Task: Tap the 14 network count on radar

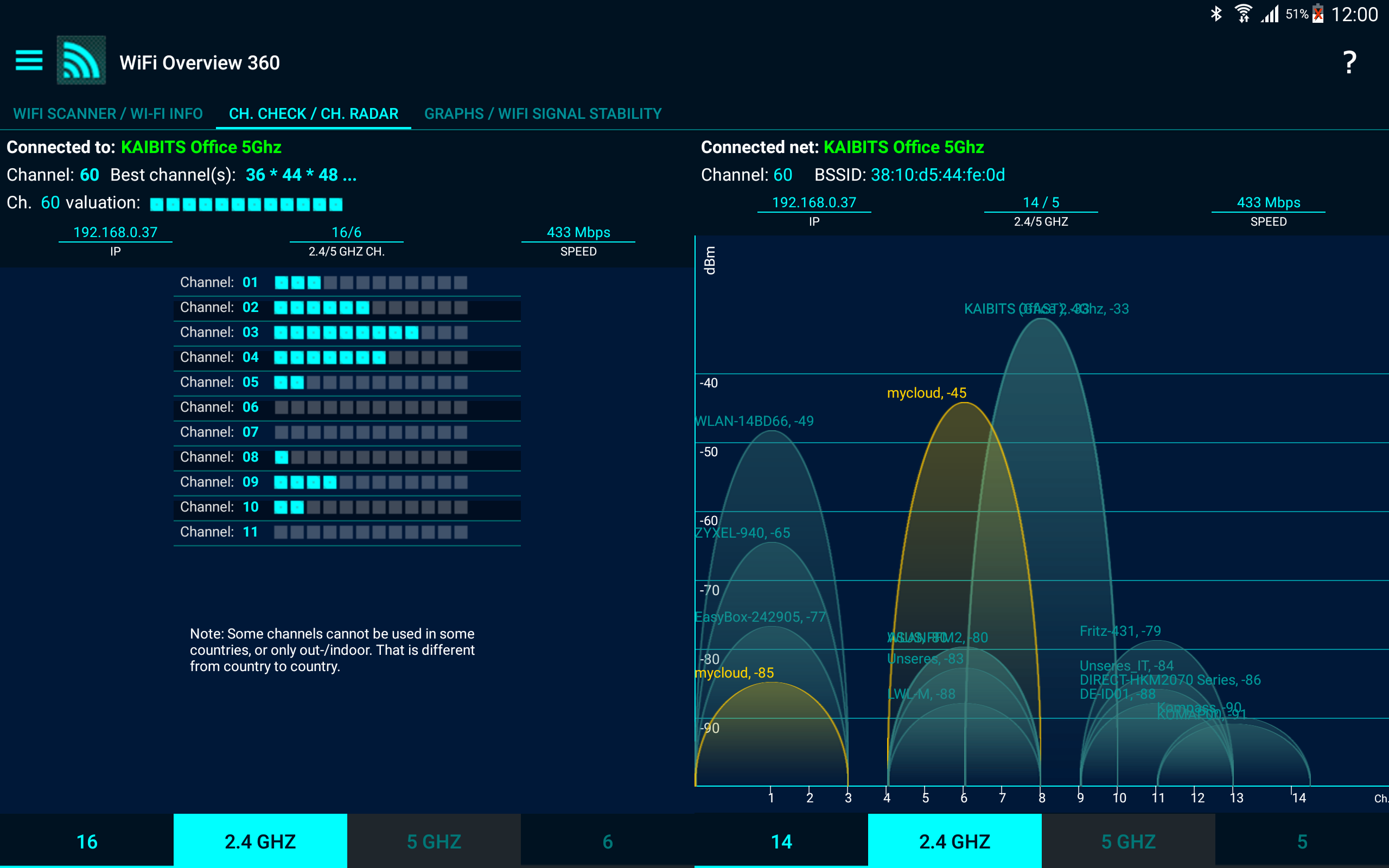Action: coord(781,841)
